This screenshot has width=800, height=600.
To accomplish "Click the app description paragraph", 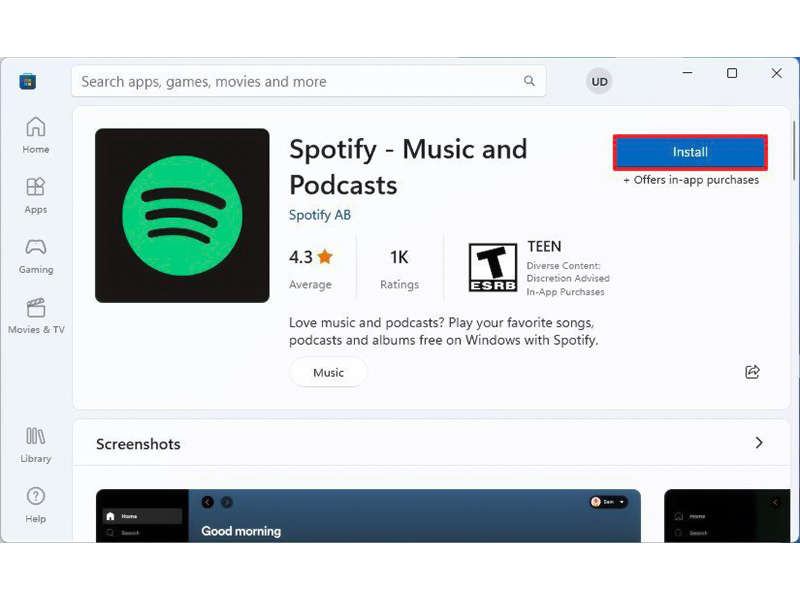I will click(443, 331).
